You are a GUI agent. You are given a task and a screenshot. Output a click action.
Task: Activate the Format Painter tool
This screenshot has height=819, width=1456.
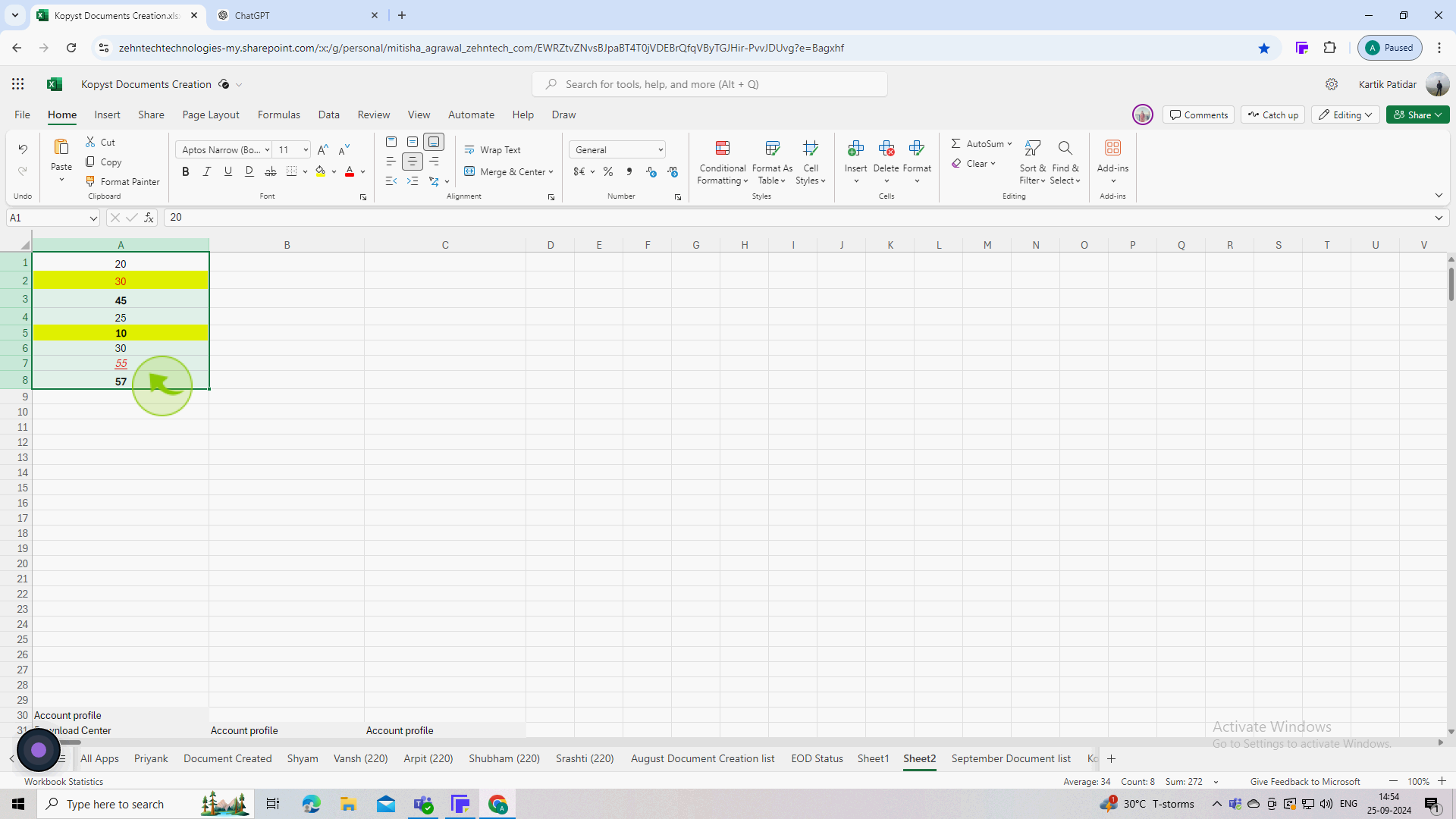point(122,181)
